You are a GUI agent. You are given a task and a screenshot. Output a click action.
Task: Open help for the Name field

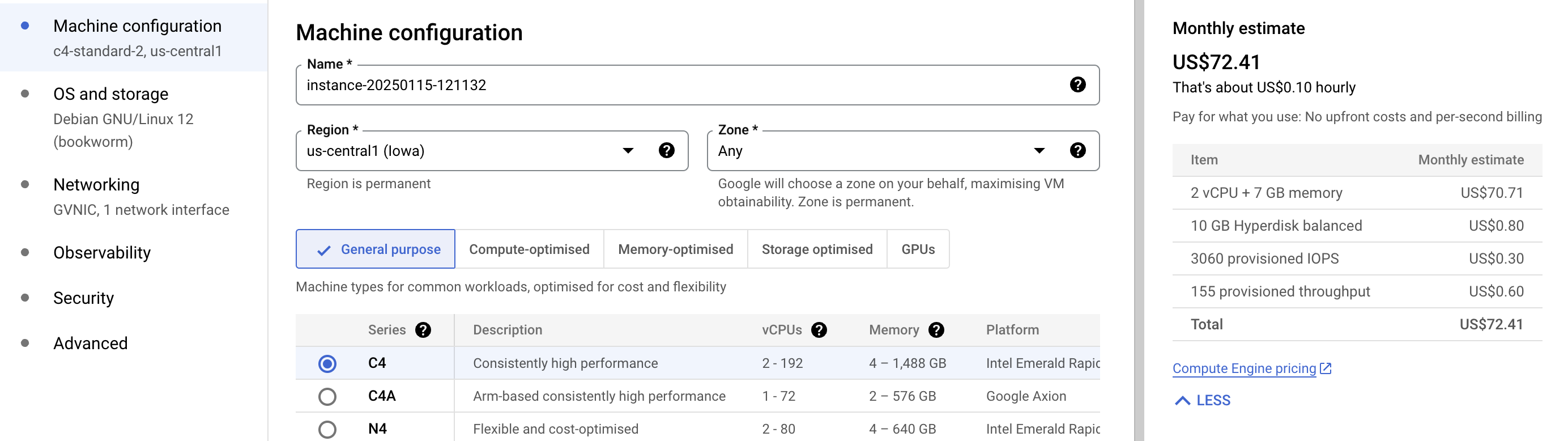coord(1077,84)
